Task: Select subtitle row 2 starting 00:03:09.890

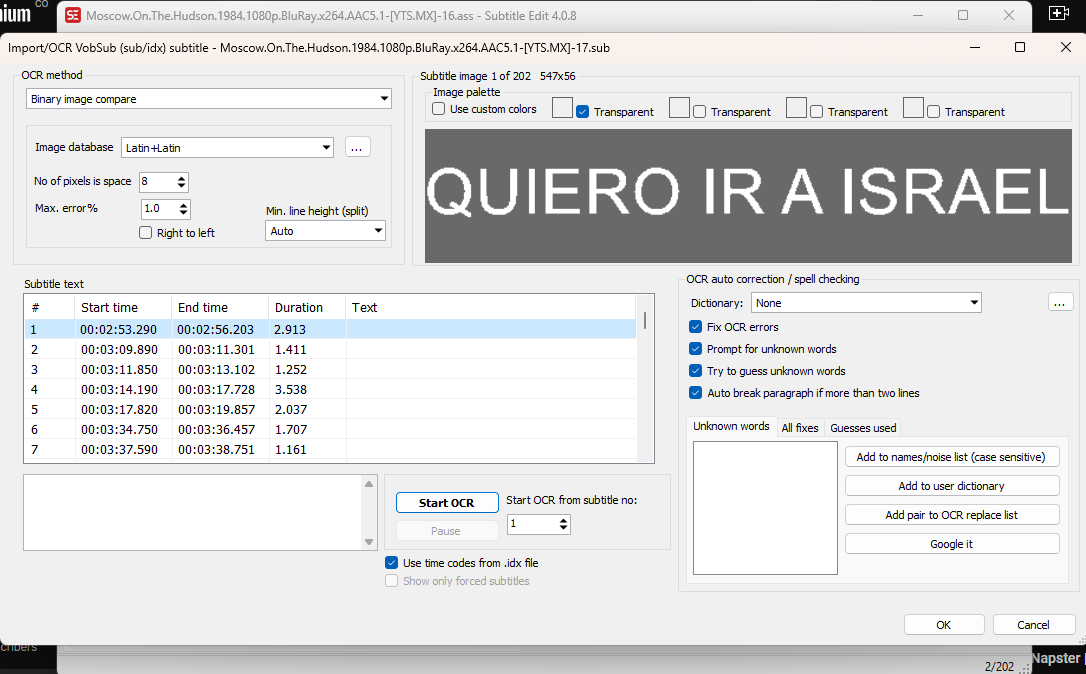Action: [330, 349]
